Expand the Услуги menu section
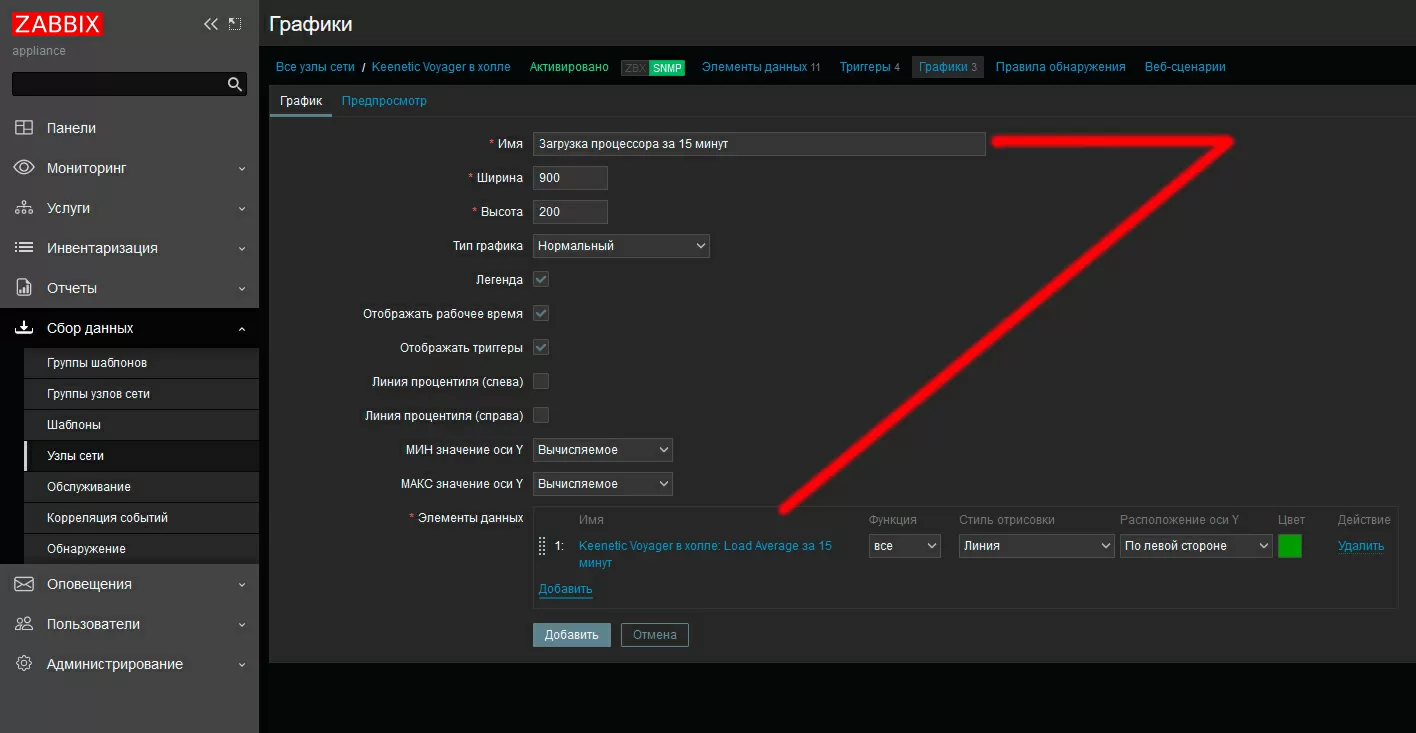The width and height of the screenshot is (1416, 733). point(242,208)
